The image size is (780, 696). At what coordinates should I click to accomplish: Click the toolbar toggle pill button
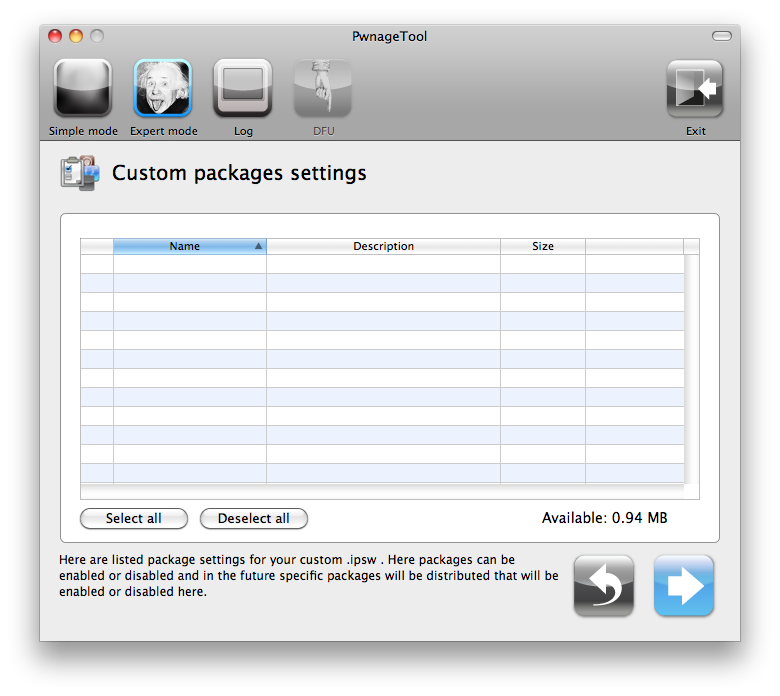tap(721, 36)
